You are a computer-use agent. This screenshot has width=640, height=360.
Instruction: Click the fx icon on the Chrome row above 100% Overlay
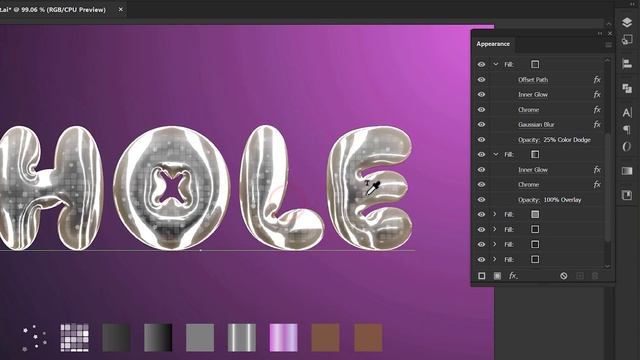tap(597, 184)
